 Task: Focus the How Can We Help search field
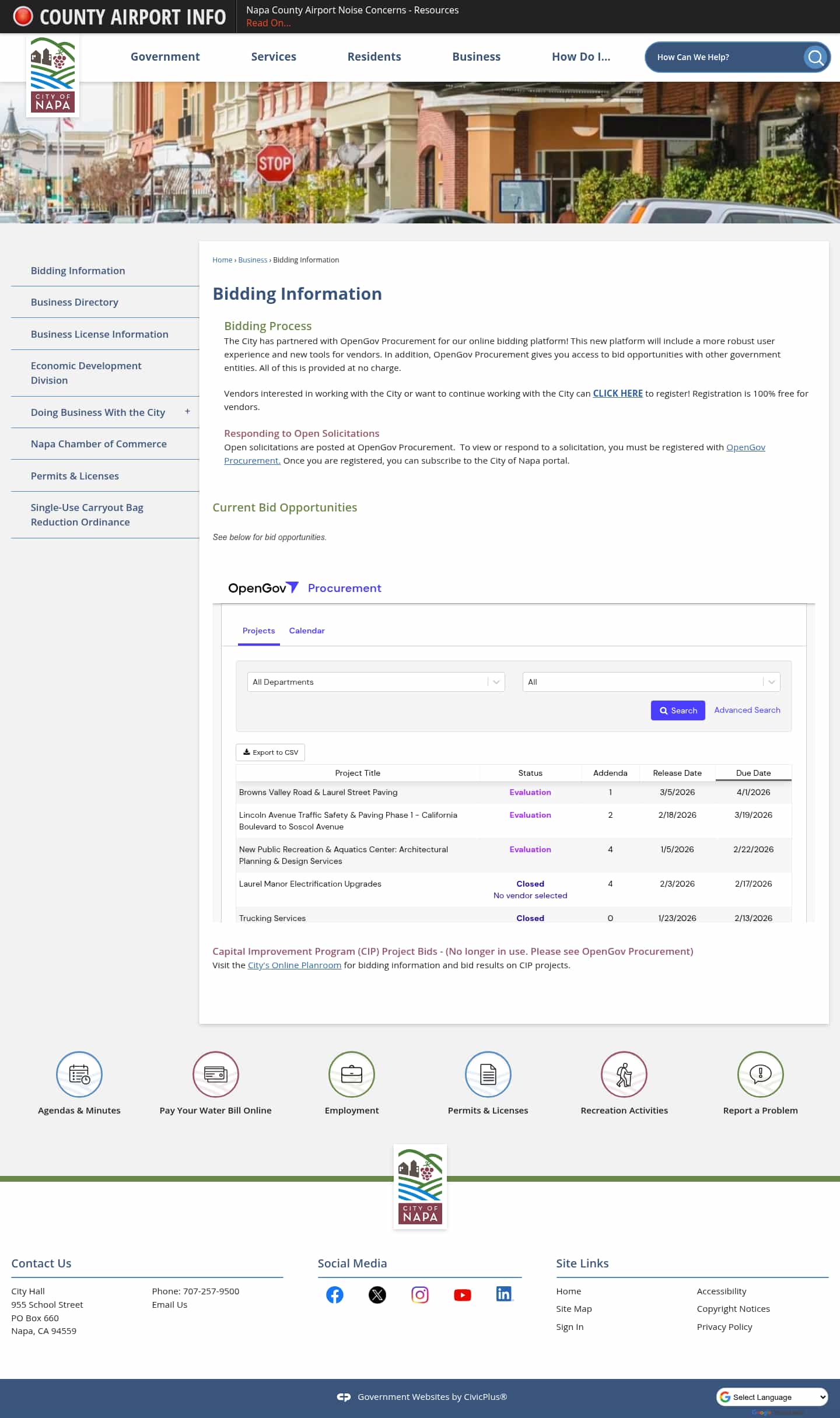pyautogui.click(x=726, y=57)
